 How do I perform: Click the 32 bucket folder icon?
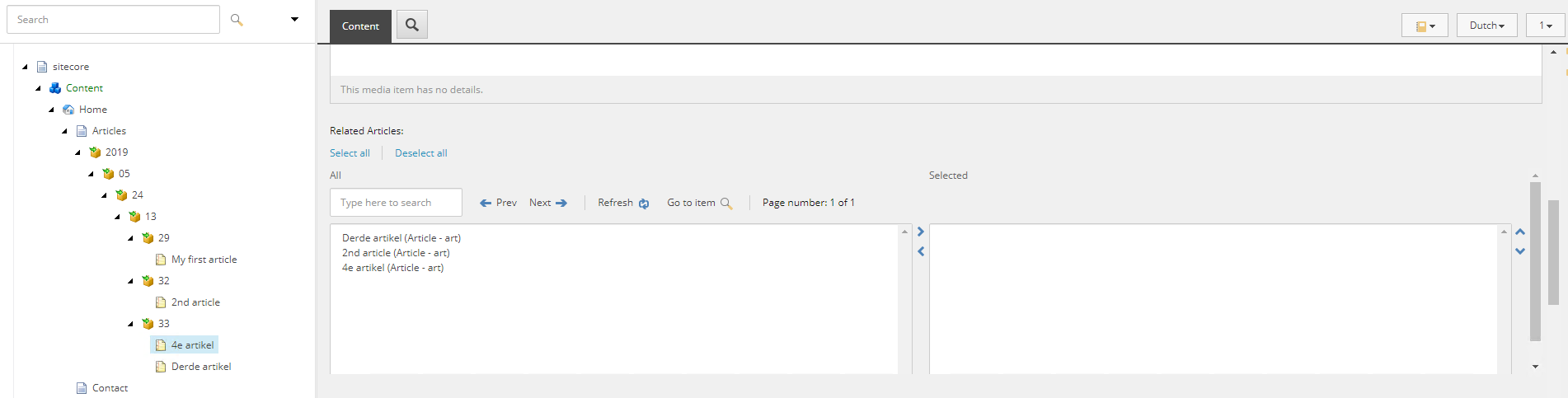(148, 281)
